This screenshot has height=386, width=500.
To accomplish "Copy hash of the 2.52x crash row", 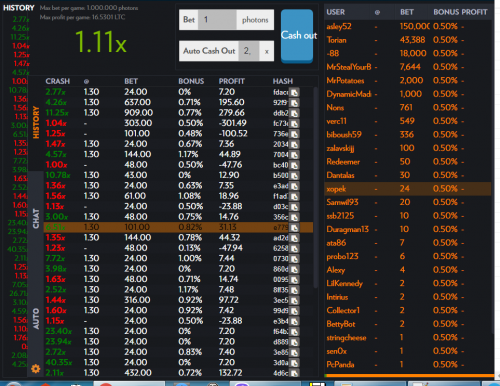I will (x=294, y=290).
